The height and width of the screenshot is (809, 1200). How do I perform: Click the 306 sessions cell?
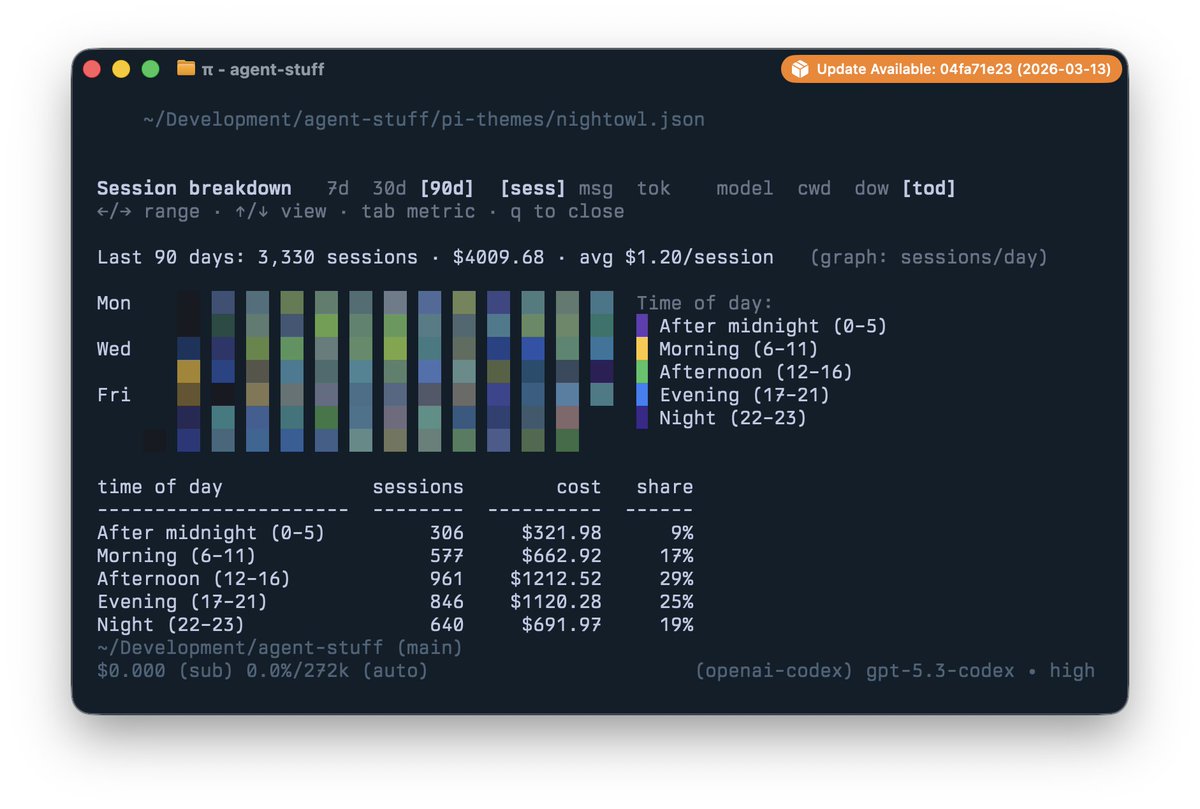pos(447,533)
